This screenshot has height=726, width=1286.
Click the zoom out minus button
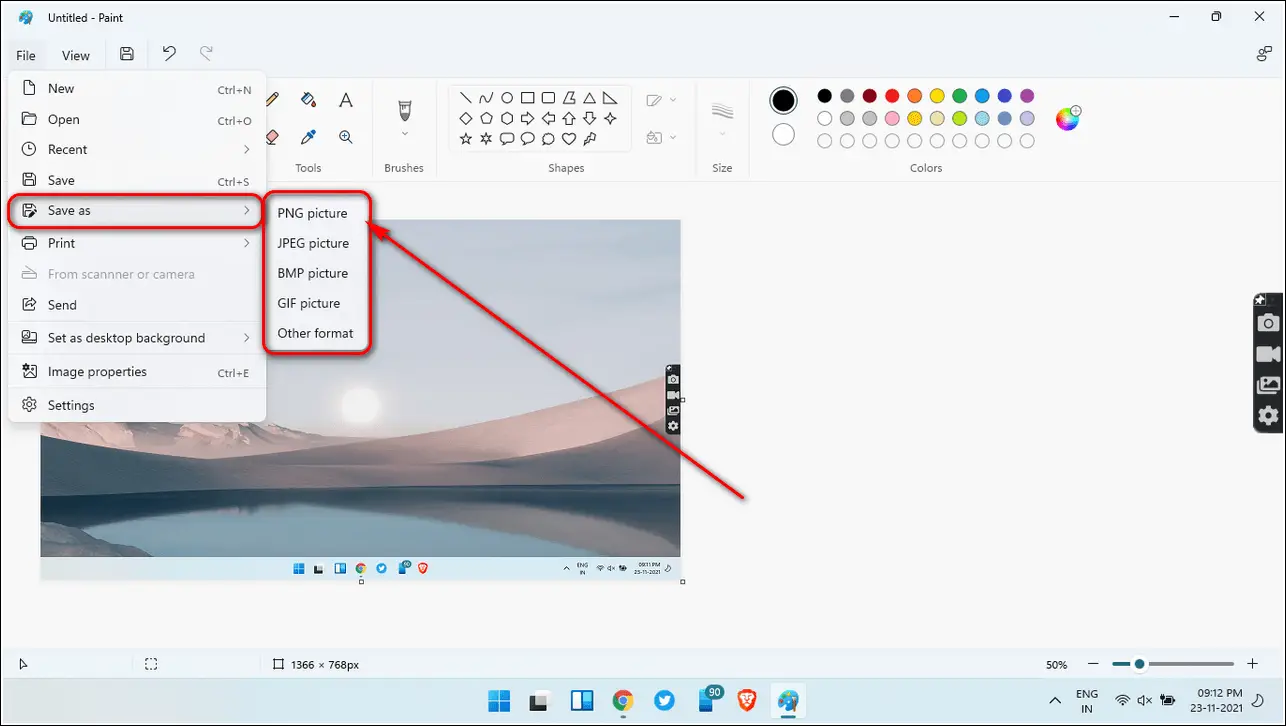1095,664
